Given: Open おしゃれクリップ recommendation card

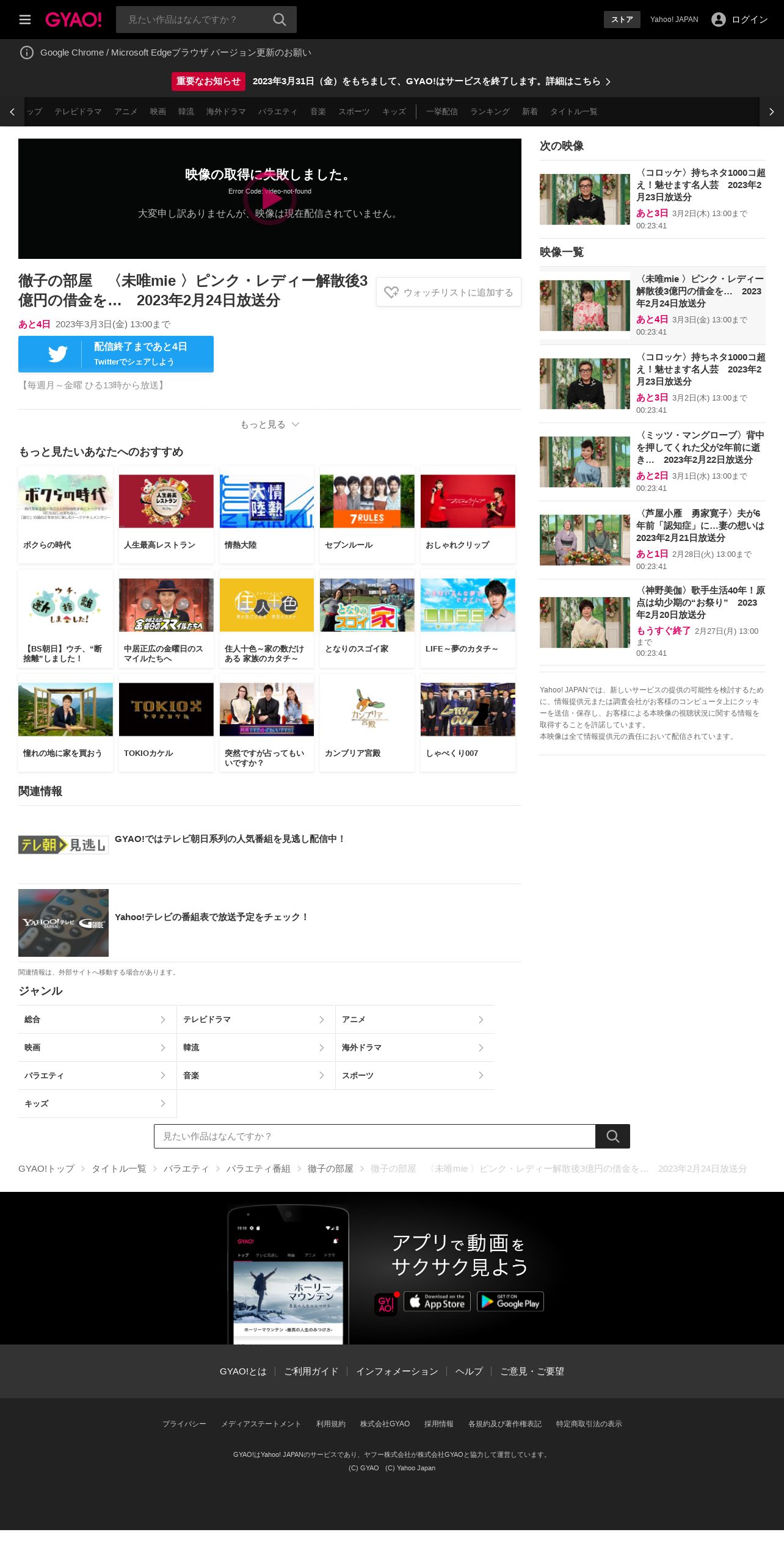Looking at the screenshot, I should coord(468,514).
